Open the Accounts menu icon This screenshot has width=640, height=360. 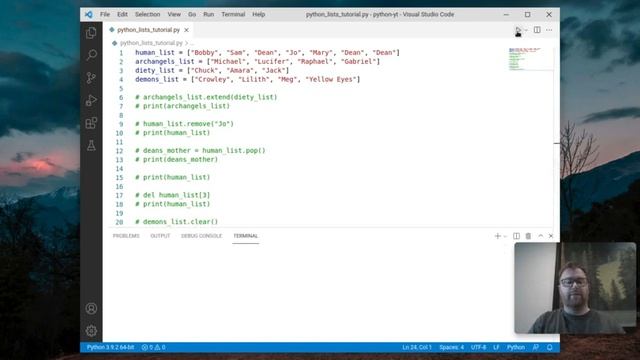pyautogui.click(x=91, y=308)
